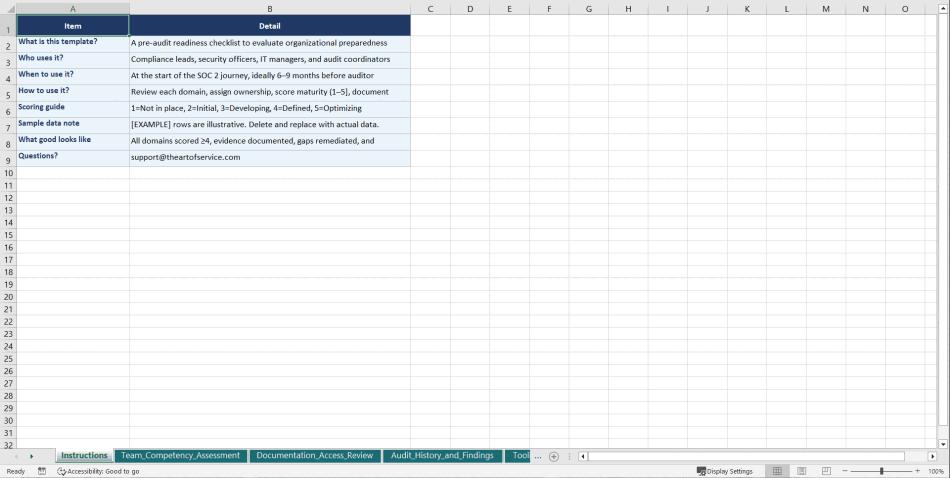Click the macro recording icon in status bar
This screenshot has width=950, height=478.
pos(42,471)
